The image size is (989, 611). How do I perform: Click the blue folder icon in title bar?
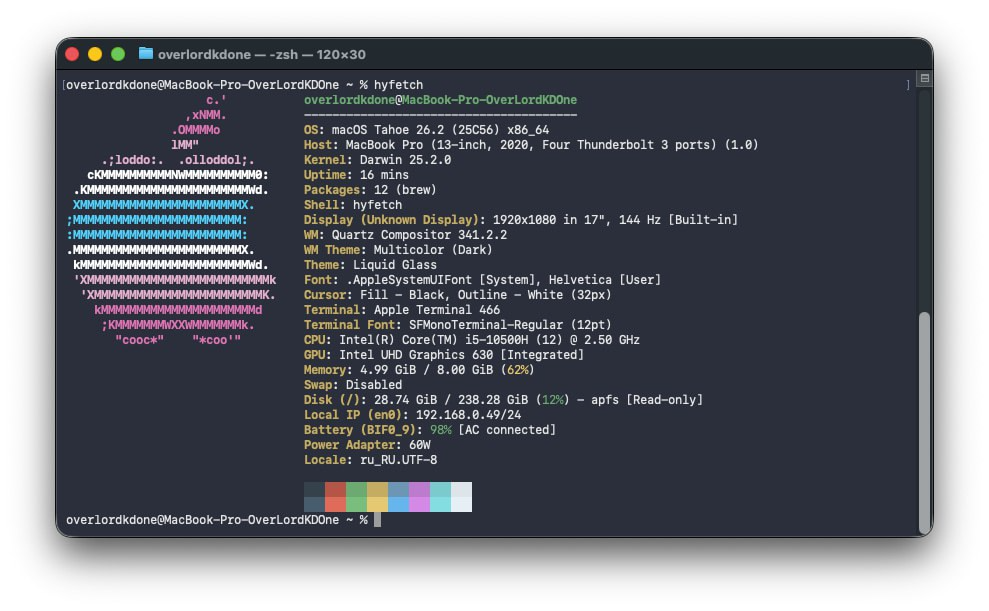pyautogui.click(x=146, y=54)
